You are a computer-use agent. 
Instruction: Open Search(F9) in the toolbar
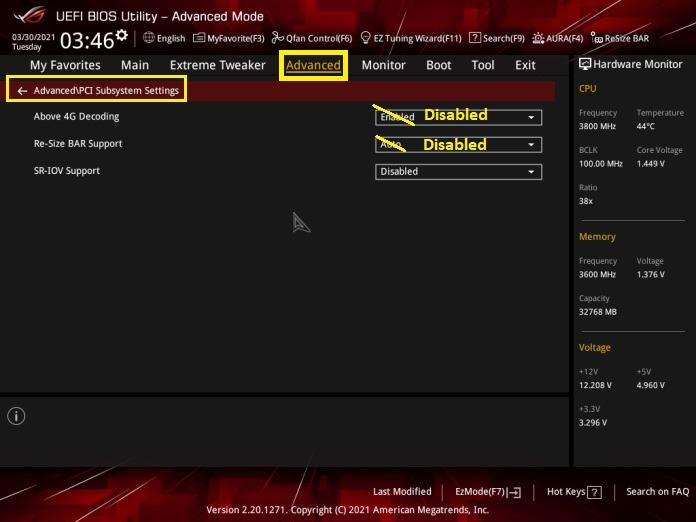[x=497, y=38]
